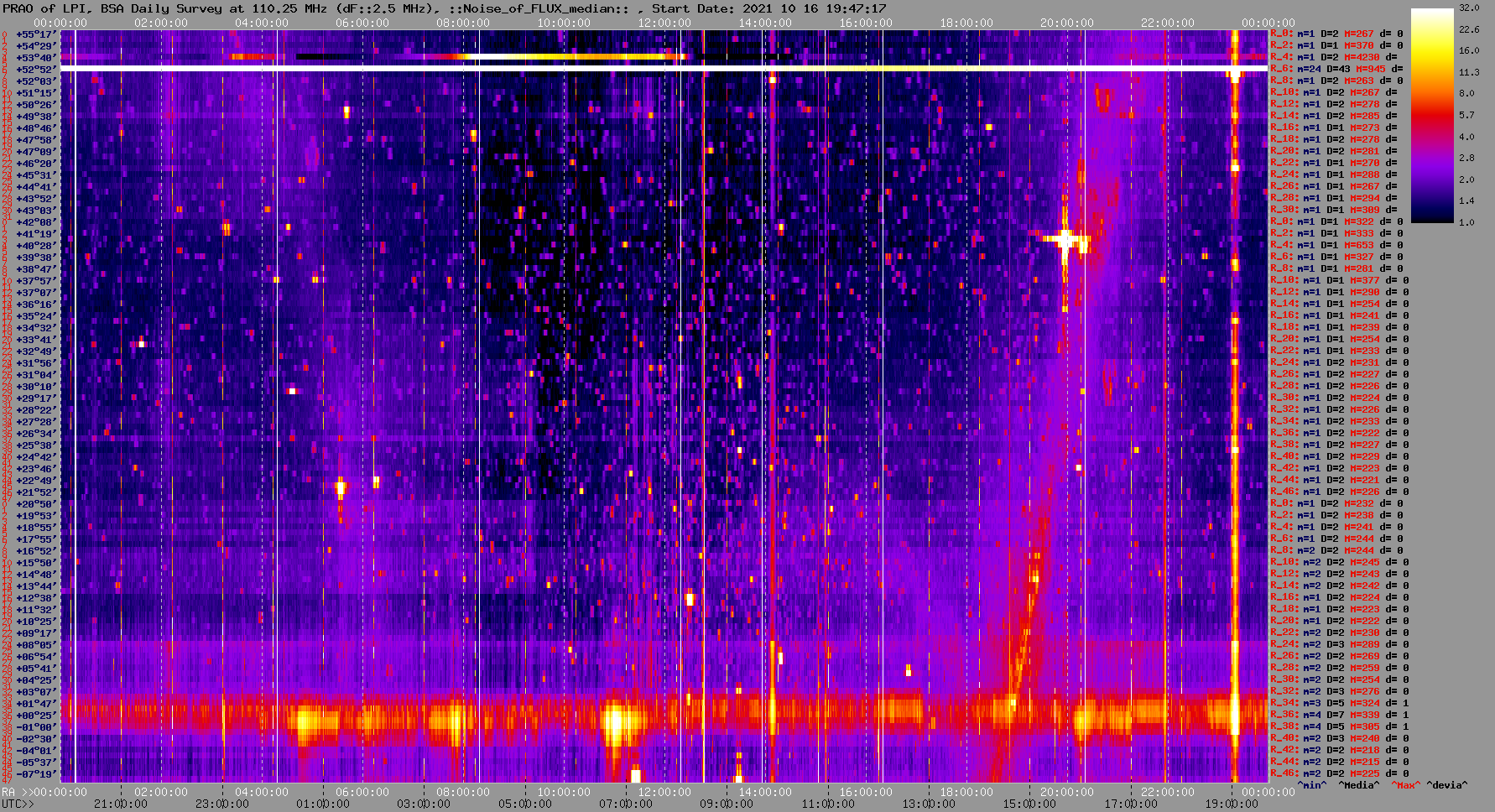Click the UTC tick label 19:00:00
This screenshot has height=812, width=1495.
pos(1232,804)
